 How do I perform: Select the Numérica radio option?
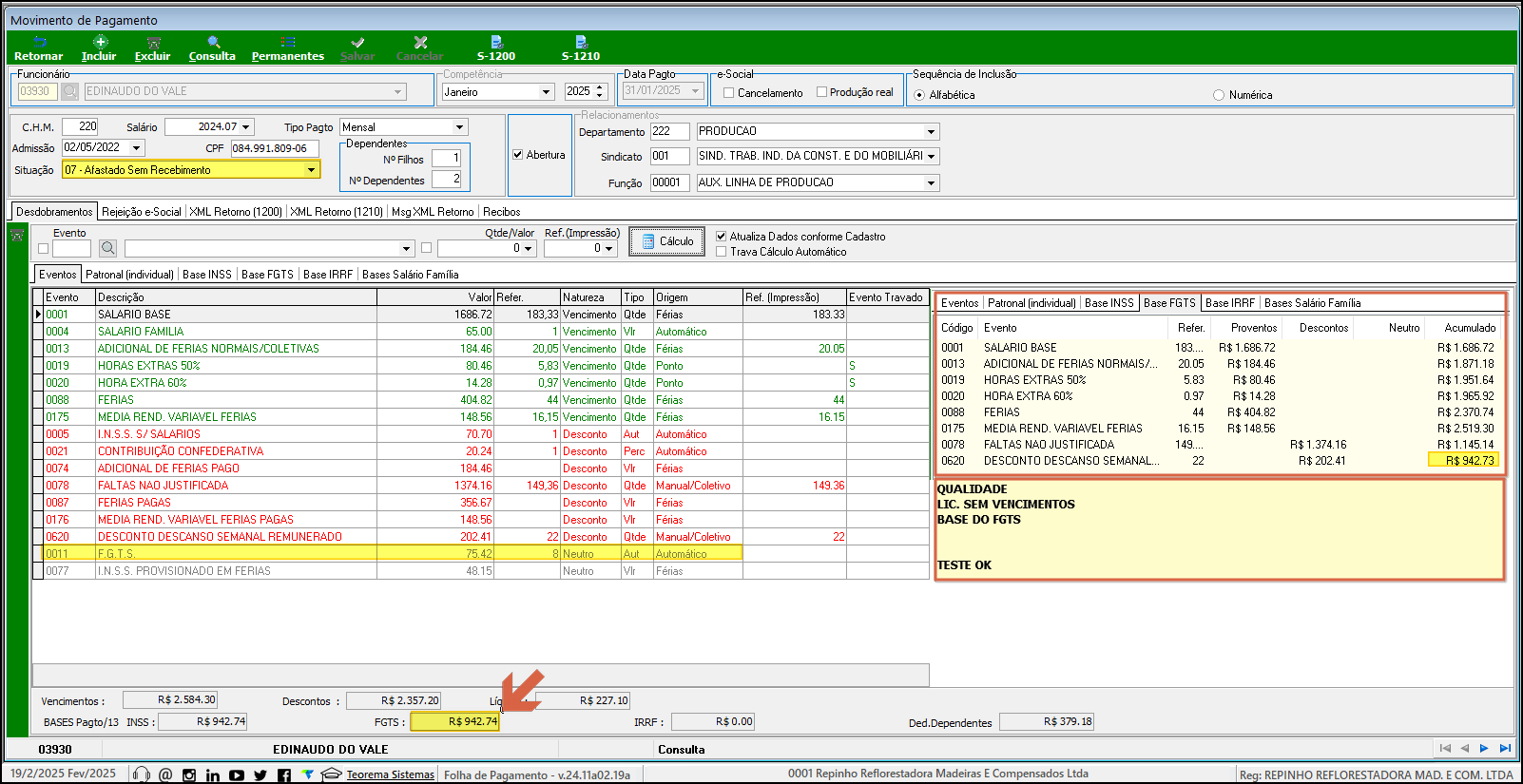pos(1219,95)
